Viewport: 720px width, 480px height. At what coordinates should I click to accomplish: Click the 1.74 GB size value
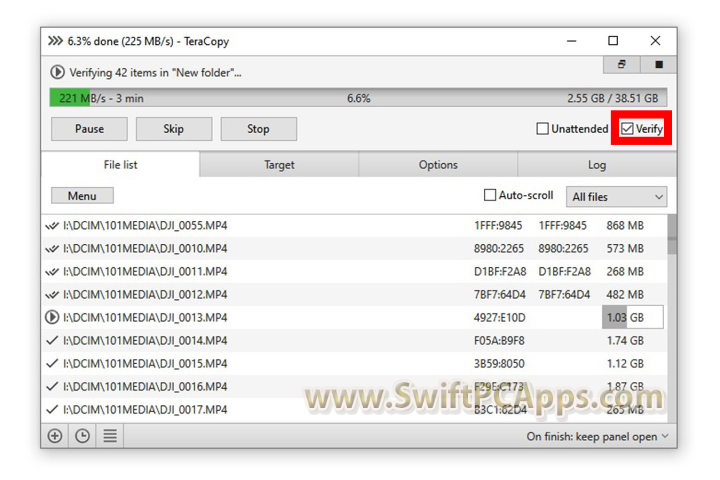(625, 340)
